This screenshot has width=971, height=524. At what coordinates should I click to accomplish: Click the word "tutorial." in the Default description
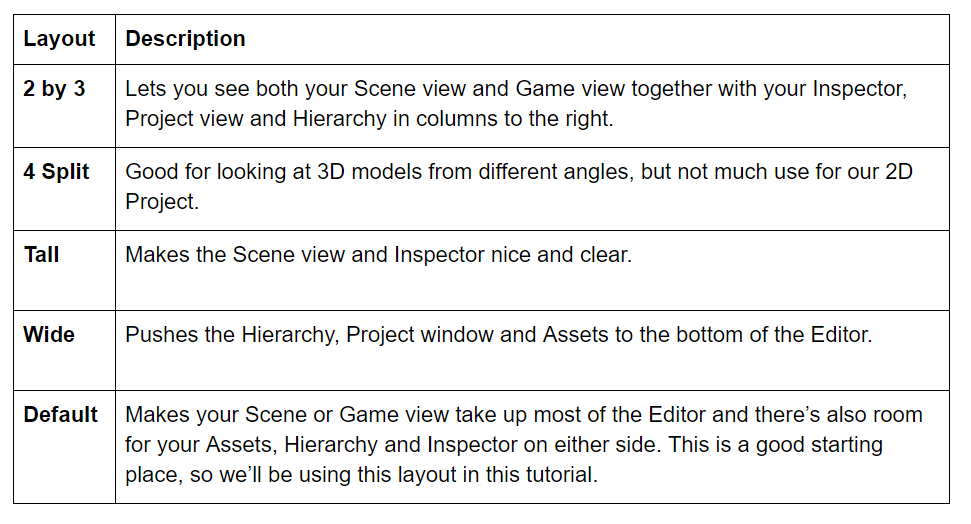tap(564, 474)
